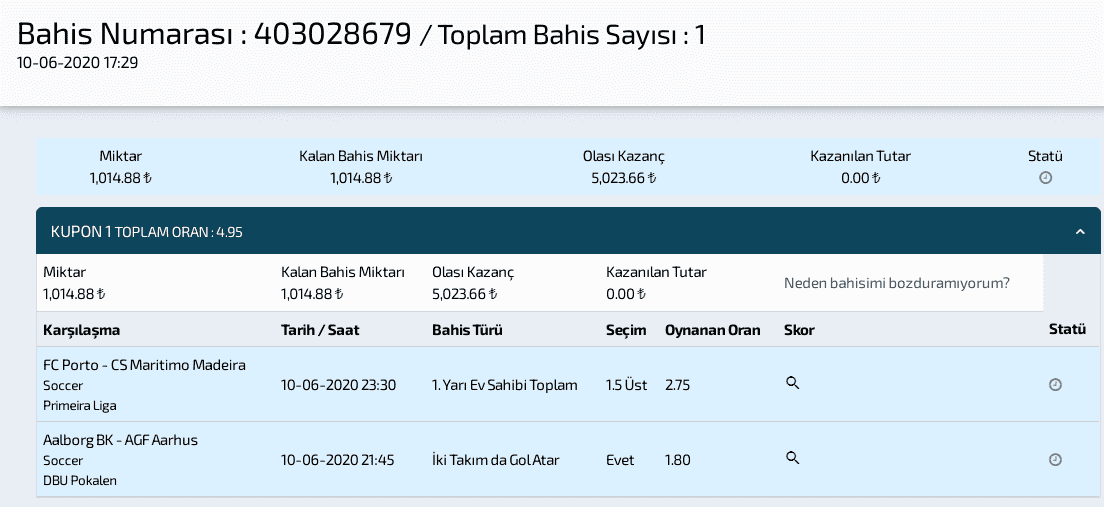Click Olası Kazanç 5,023.66 in top summary
1104x507 pixels.
click(624, 178)
